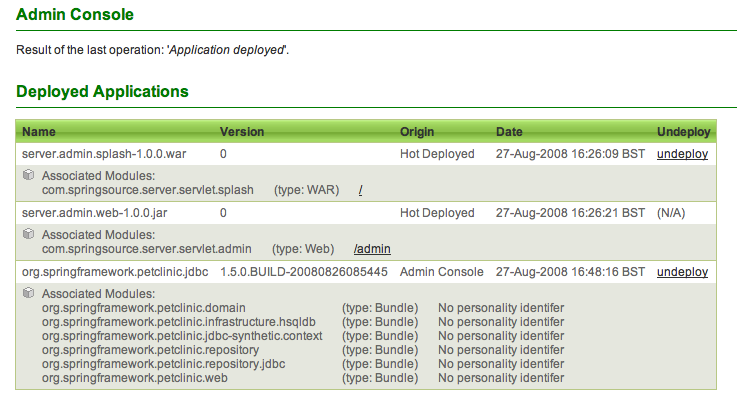
Task: Click the Date column header
Action: (x=509, y=132)
